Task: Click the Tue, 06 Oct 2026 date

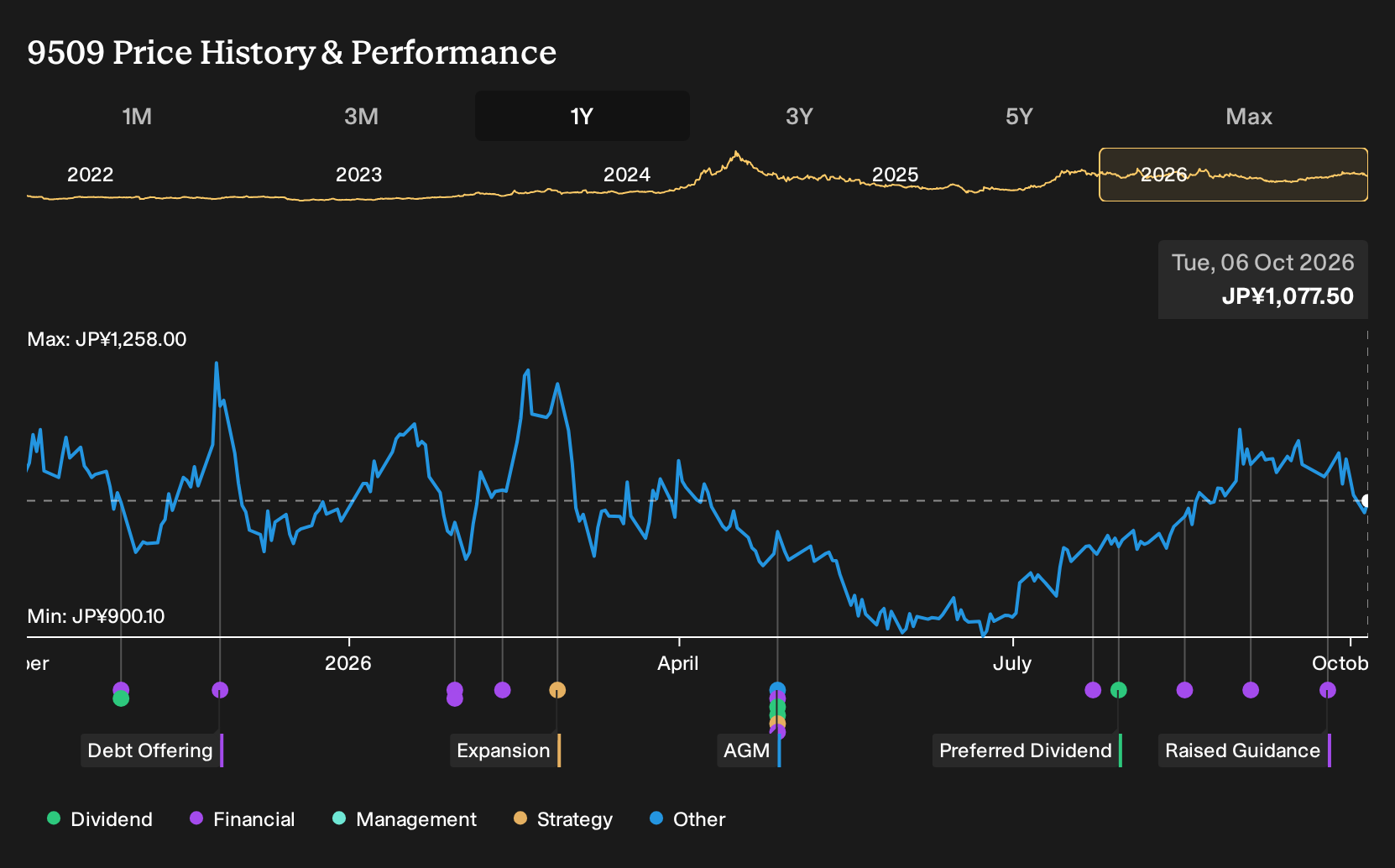Action: pos(1263,263)
